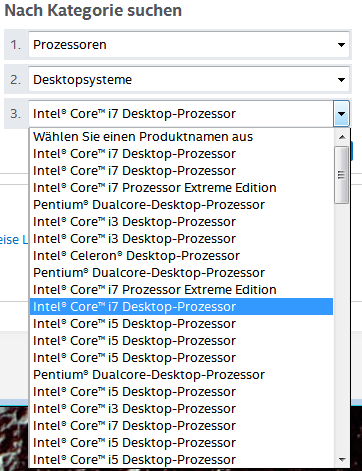Open the Prozessoren category dropdown
Image resolution: width=362 pixels, height=471 pixels.
click(189, 45)
